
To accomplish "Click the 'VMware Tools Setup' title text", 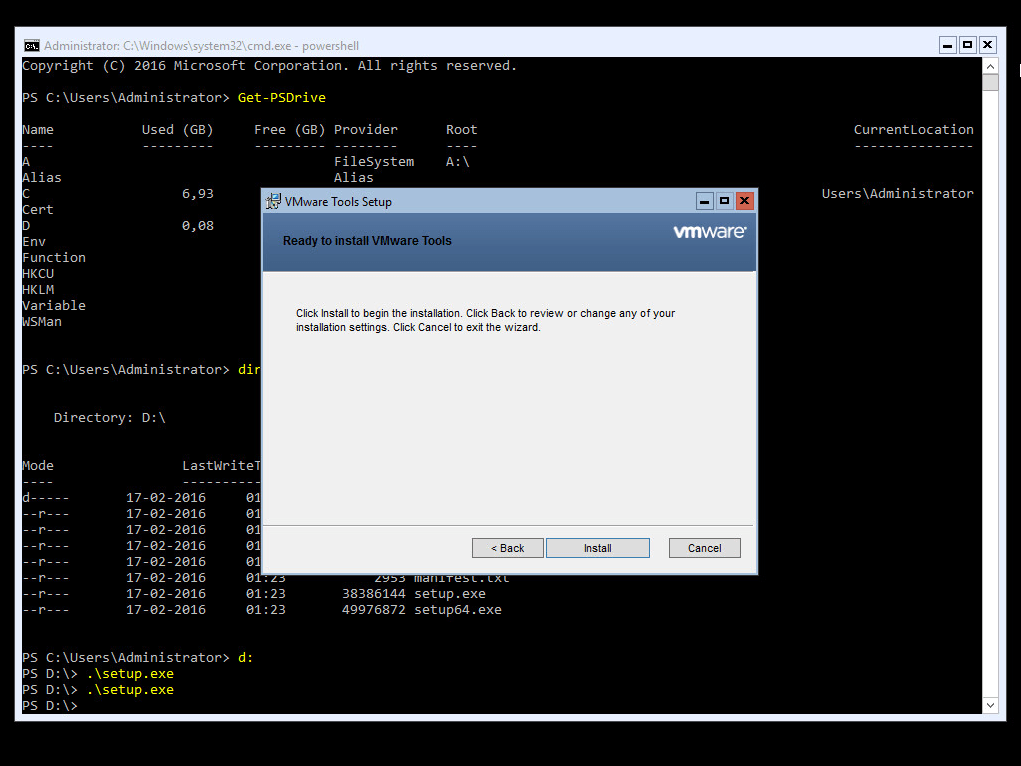I will 338,202.
